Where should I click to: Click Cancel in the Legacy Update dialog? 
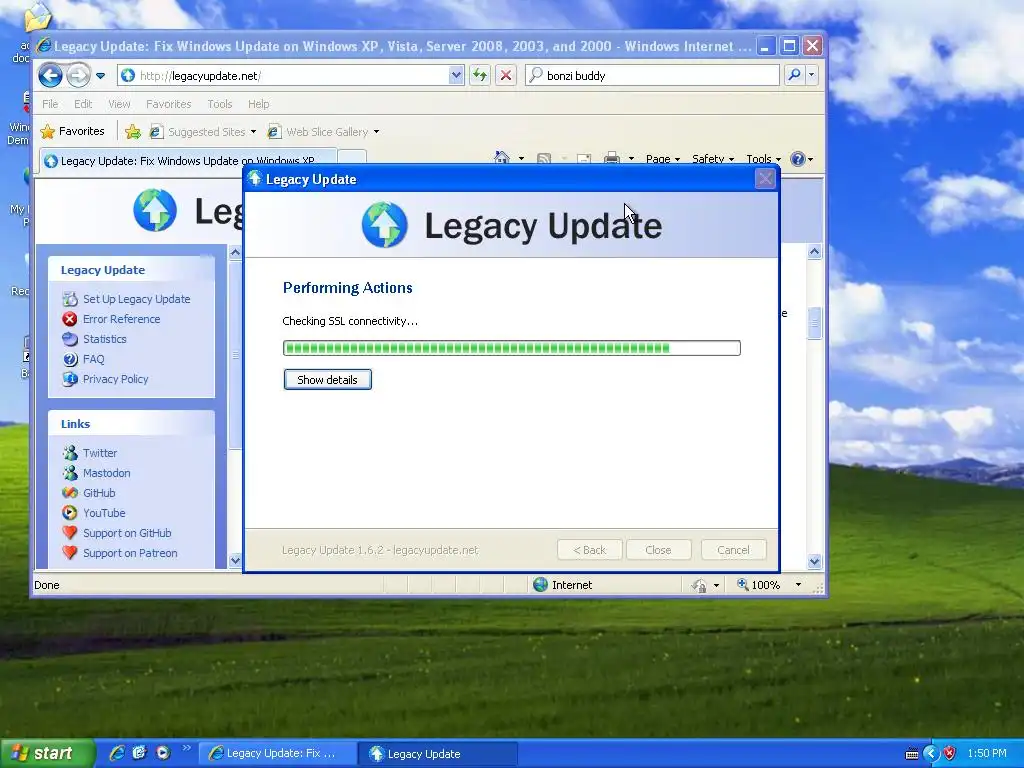tap(733, 550)
